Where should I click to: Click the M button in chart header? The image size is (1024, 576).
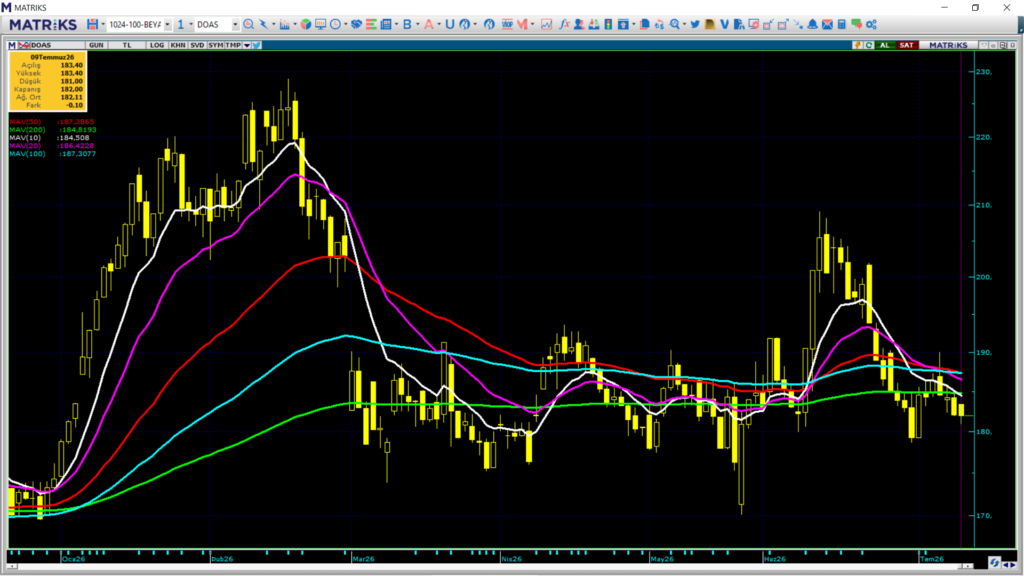(x=12, y=45)
